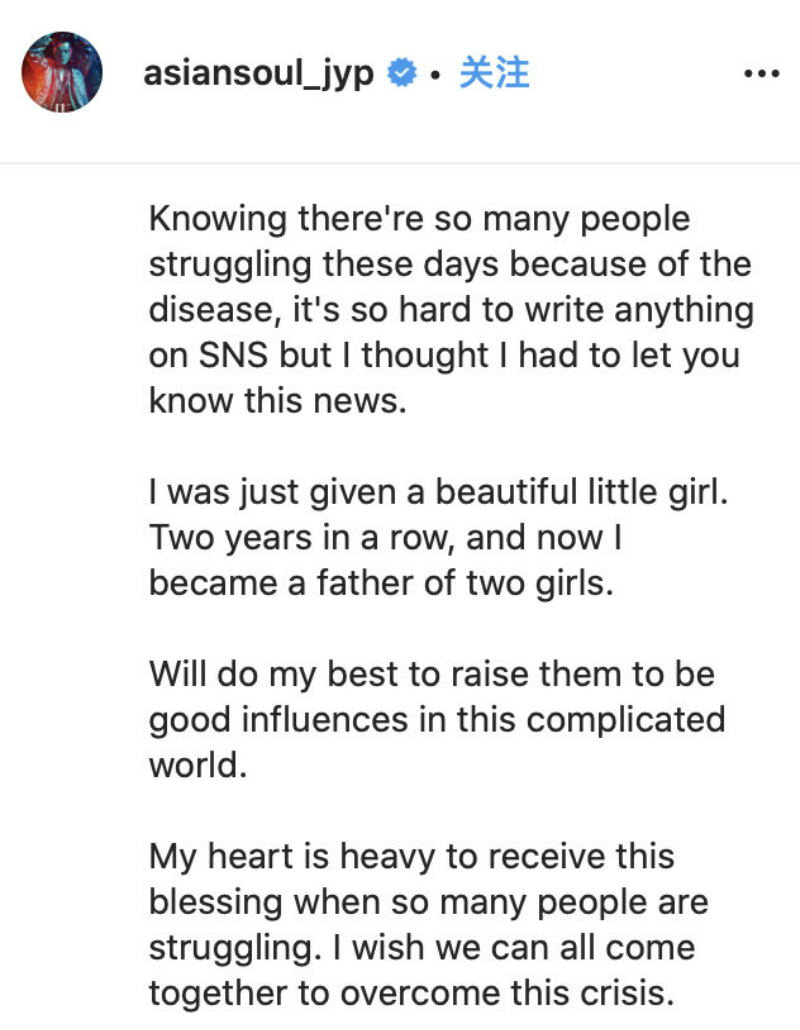This screenshot has height=1030, width=800.
Task: Click the line starting "blessing when so many"
Action: click(429, 902)
